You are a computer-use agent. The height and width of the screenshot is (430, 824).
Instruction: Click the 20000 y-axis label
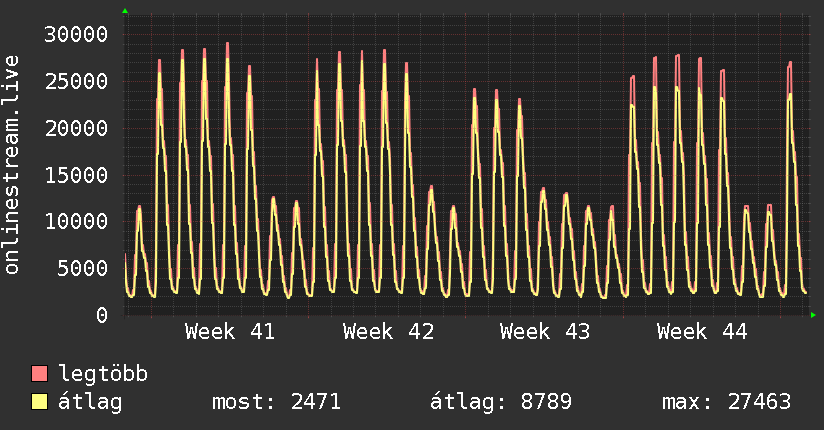coord(76,128)
